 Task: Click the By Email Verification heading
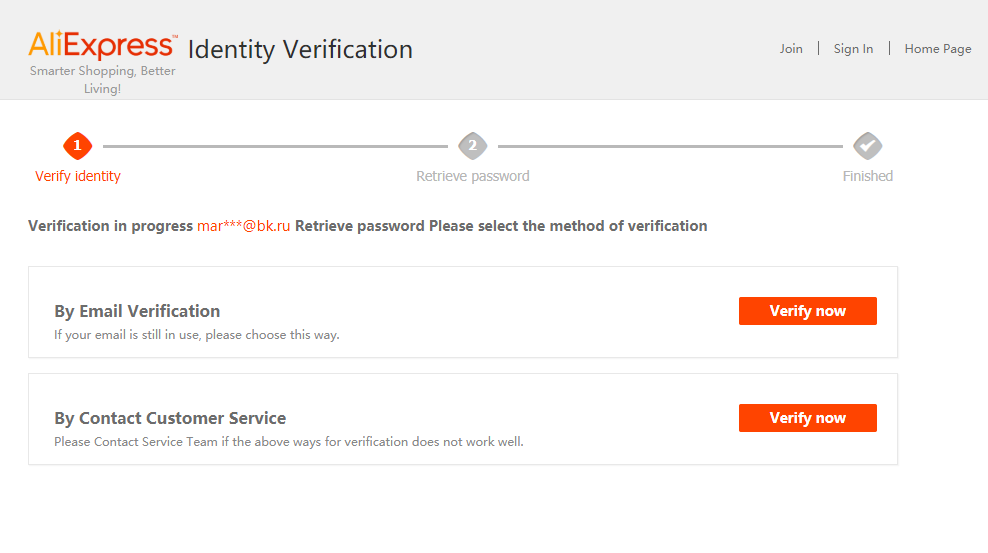[x=137, y=311]
